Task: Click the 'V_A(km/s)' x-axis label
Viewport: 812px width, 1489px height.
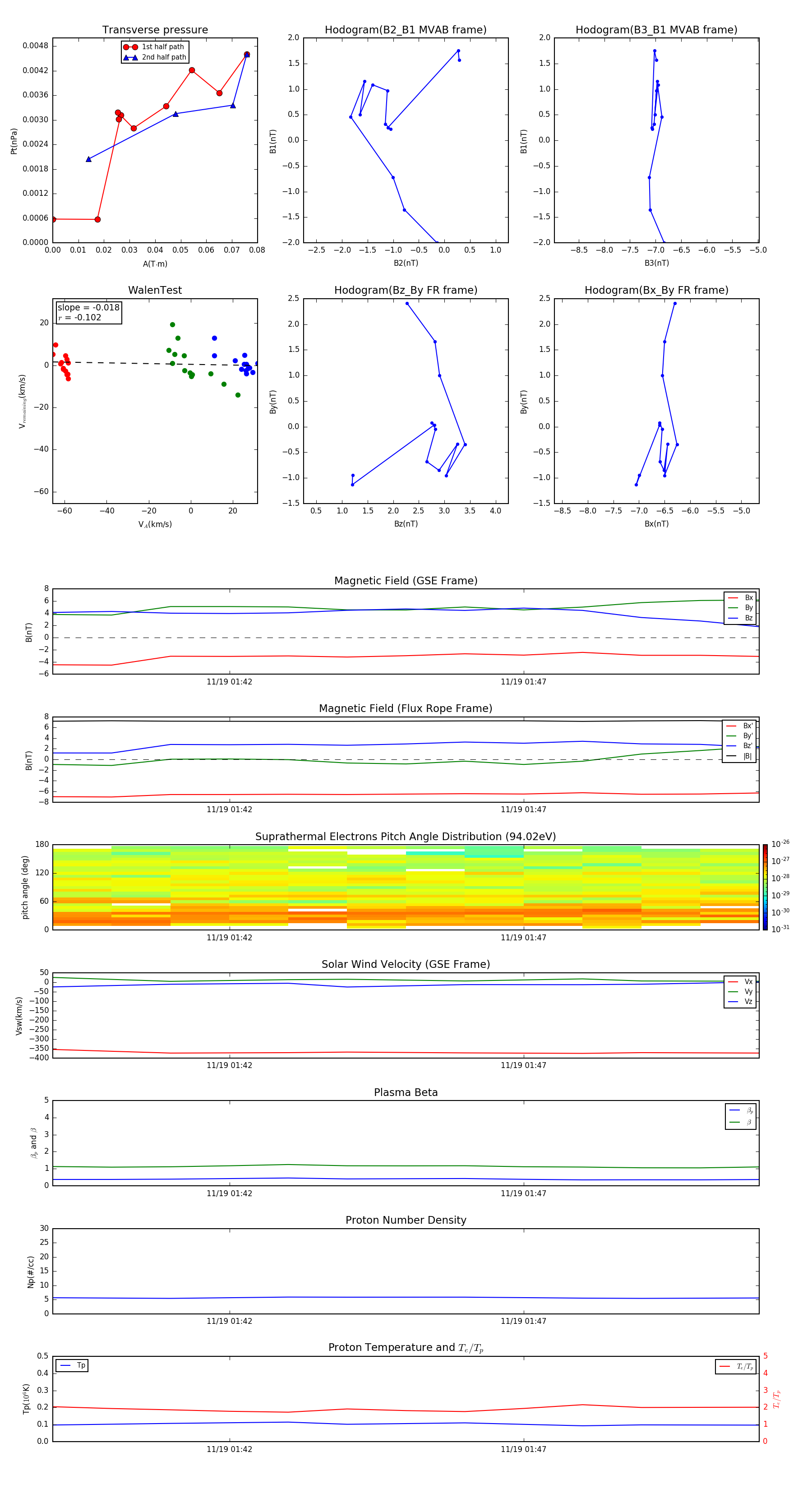Action: (x=155, y=524)
